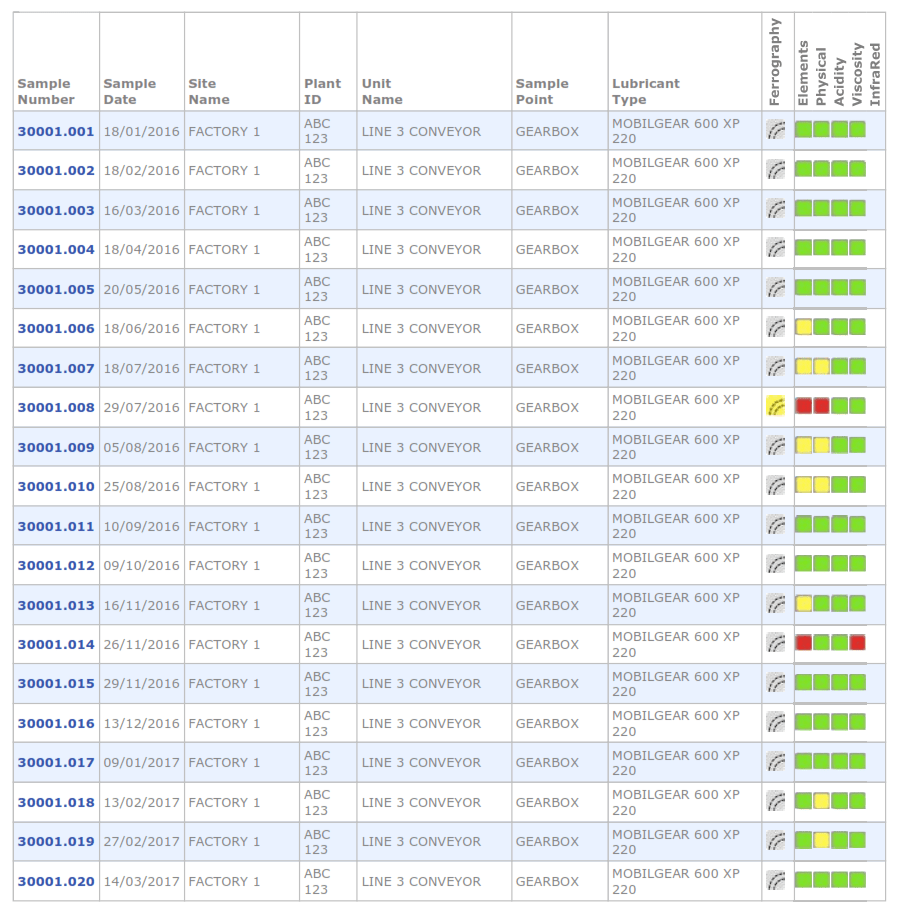Image resolution: width=905 pixels, height=917 pixels.
Task: Click GEARBOX cell in row 30001.012
Action: click(x=547, y=566)
